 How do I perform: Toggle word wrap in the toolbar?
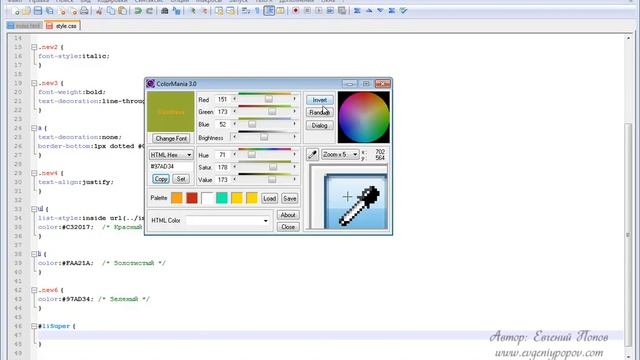click(x=246, y=11)
